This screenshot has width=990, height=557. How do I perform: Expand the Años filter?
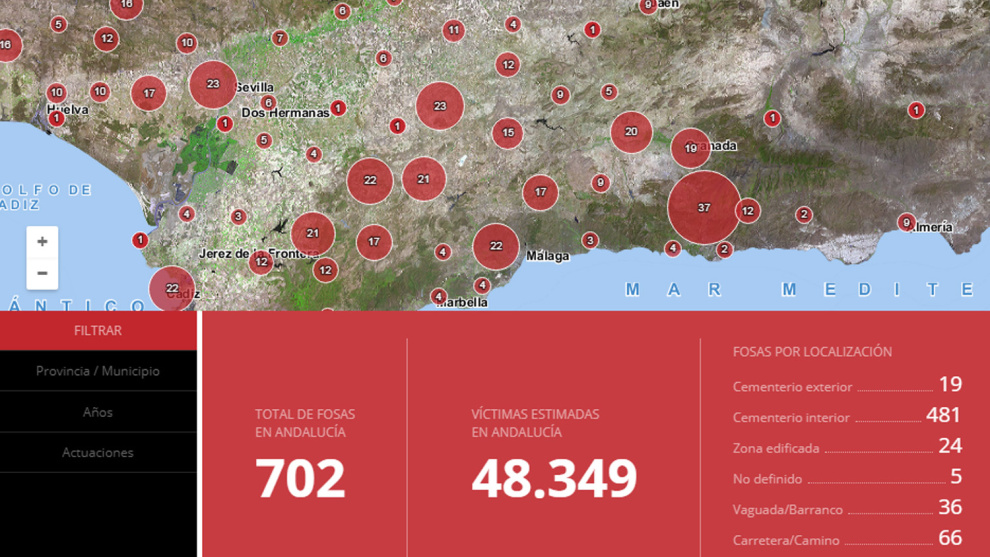click(x=98, y=412)
